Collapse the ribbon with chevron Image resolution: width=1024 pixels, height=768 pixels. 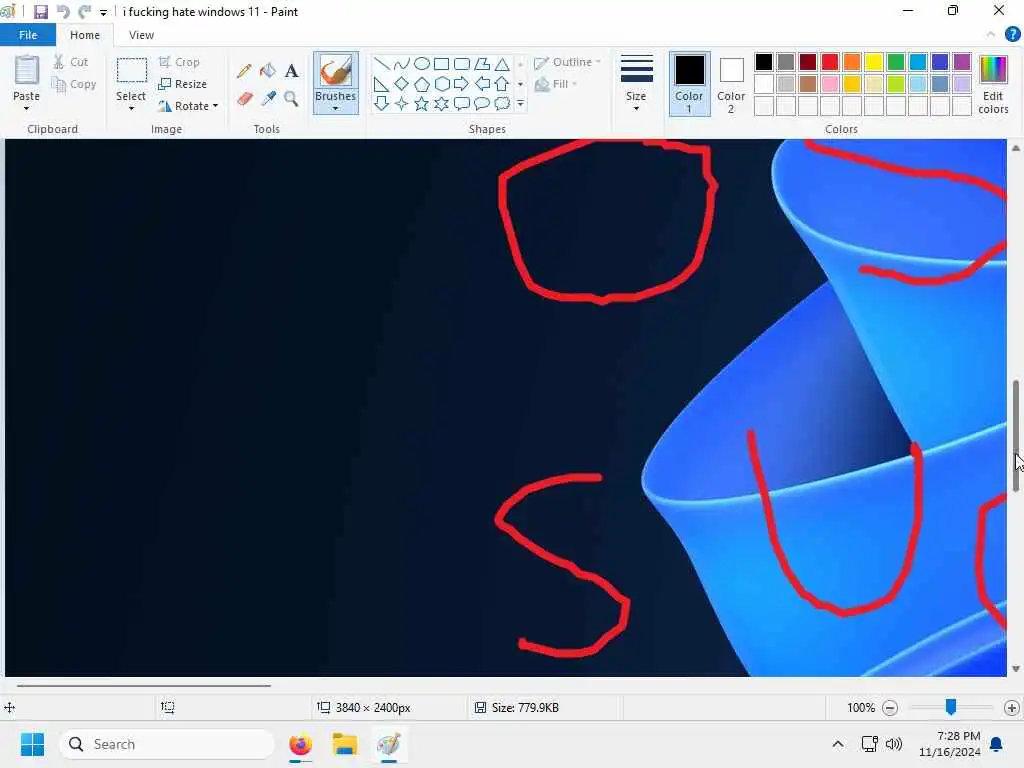coord(991,35)
